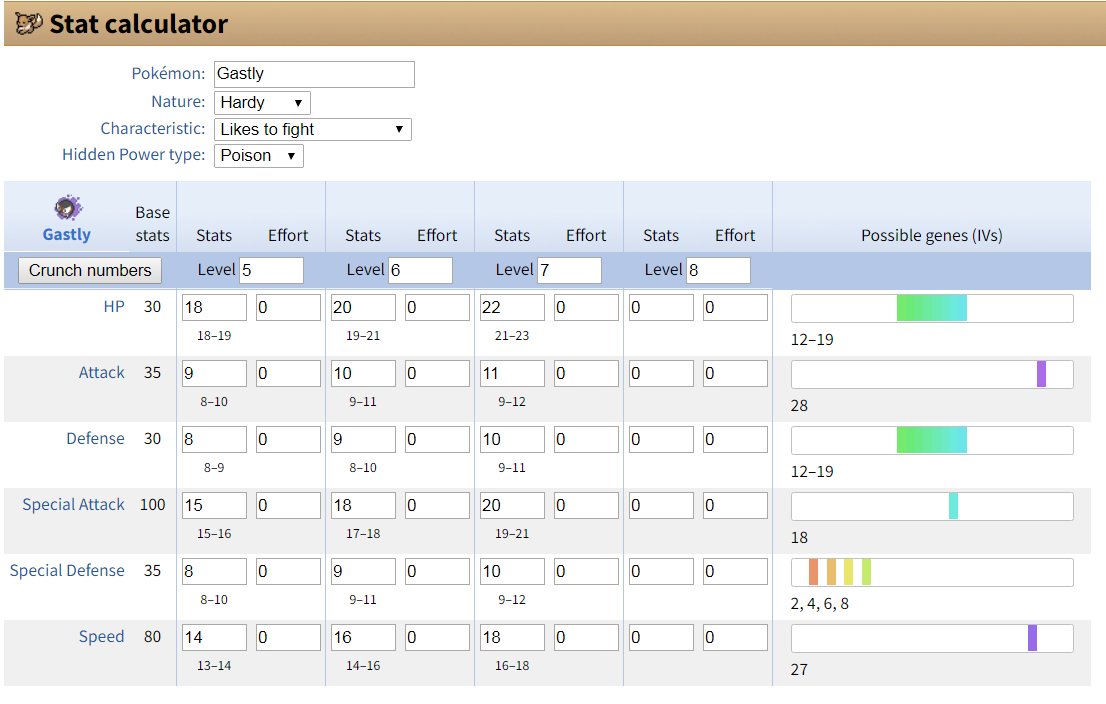Image resolution: width=1106 pixels, height=704 pixels.
Task: Click the HP effort field at level 5
Action: [x=288, y=308]
